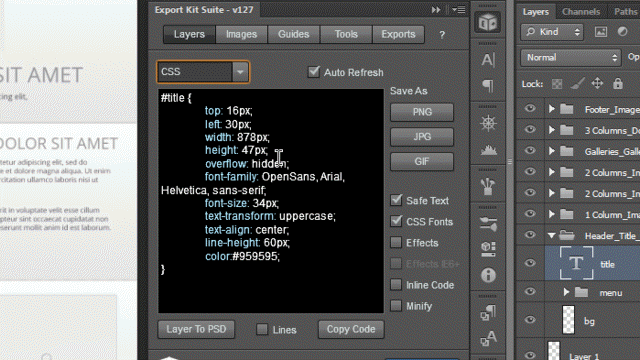Screen dimensions: 640x360
Task: Hide the title text layer
Action: (530, 263)
